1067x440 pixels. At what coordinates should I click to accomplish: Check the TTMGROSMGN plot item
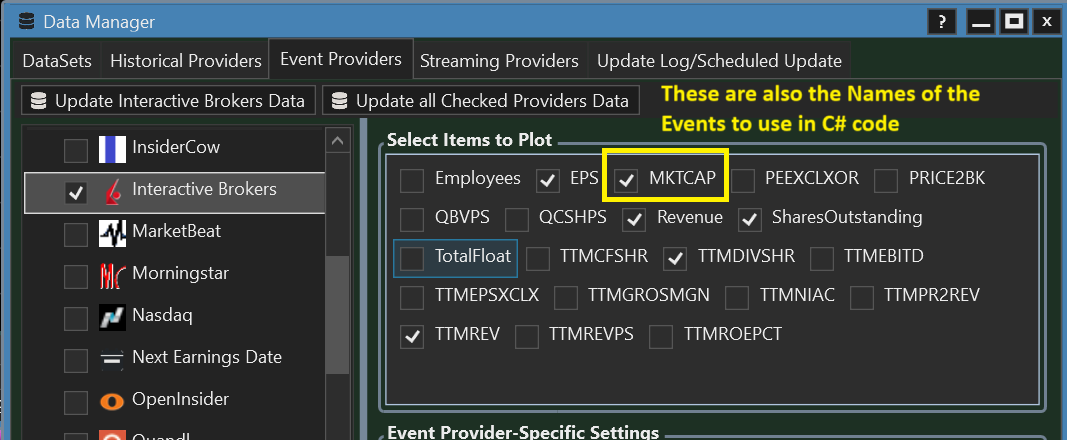tap(566, 297)
